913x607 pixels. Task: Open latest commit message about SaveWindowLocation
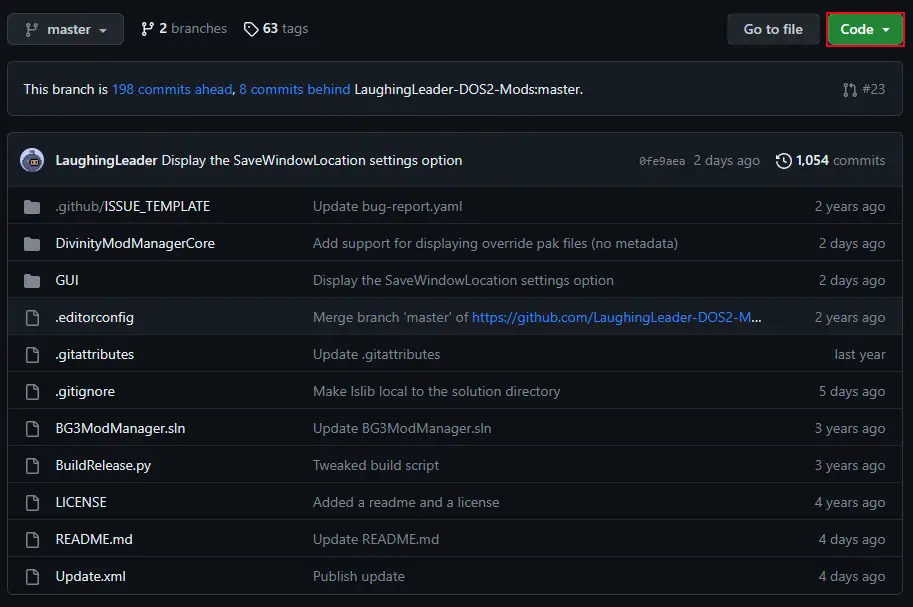(x=312, y=160)
